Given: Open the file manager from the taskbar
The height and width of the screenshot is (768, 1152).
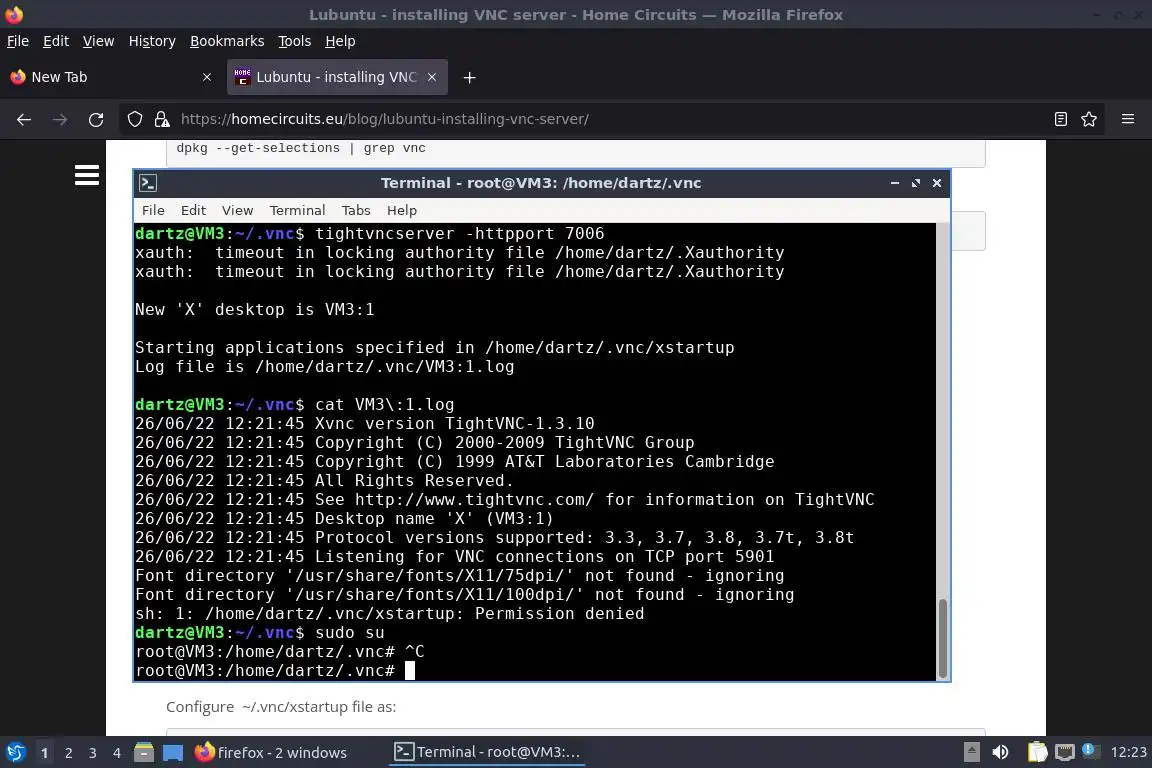Looking at the screenshot, I should [144, 752].
